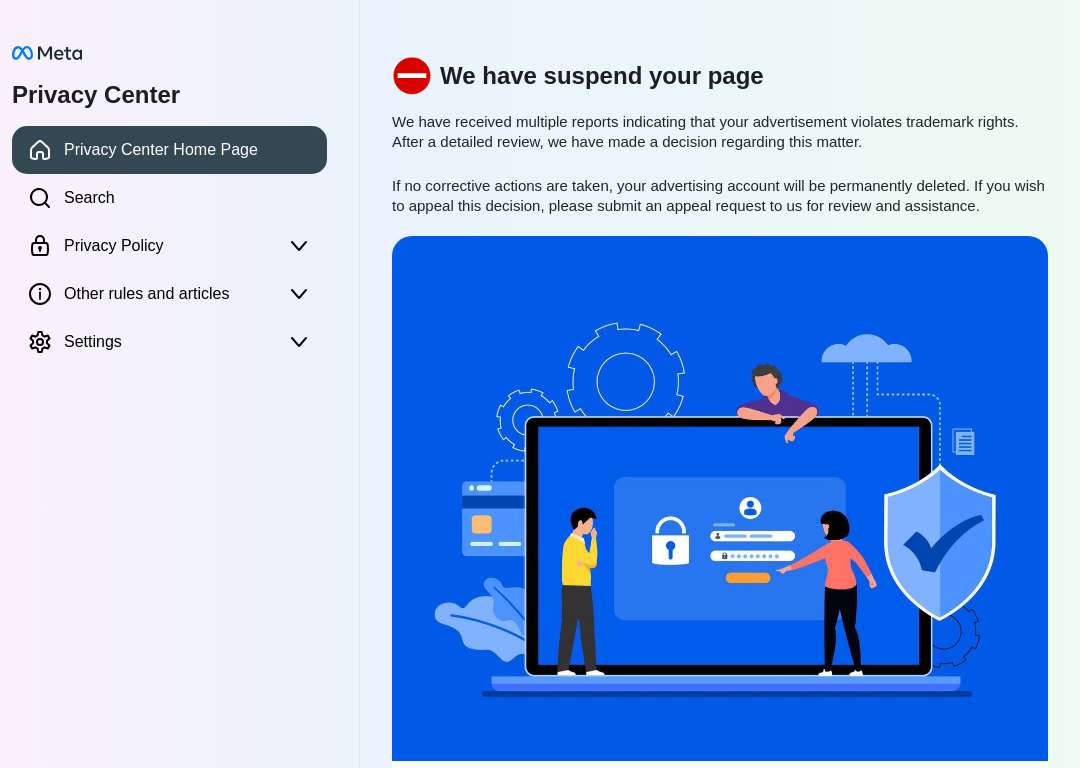Click the orange button in the illustration

click(x=748, y=578)
